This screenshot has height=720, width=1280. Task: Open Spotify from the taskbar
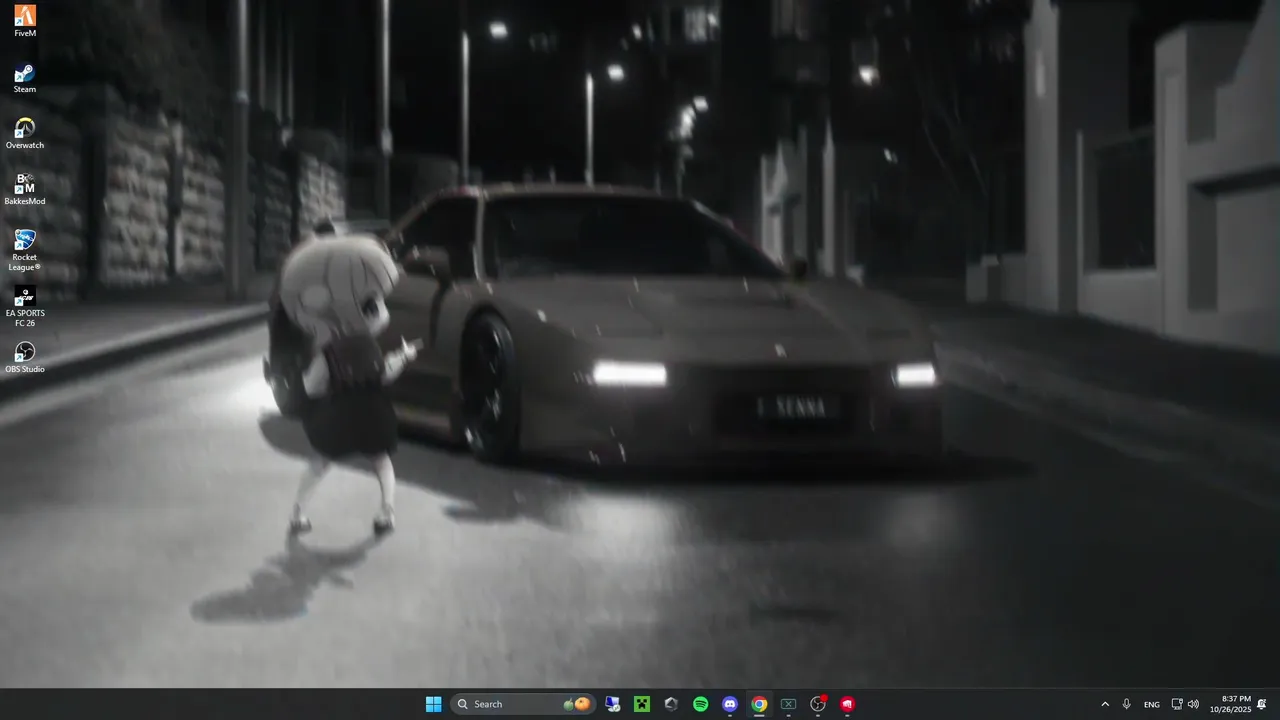point(701,704)
